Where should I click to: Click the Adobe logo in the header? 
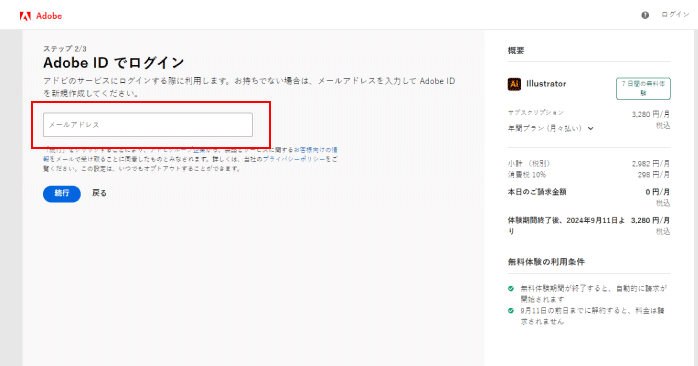coord(41,16)
